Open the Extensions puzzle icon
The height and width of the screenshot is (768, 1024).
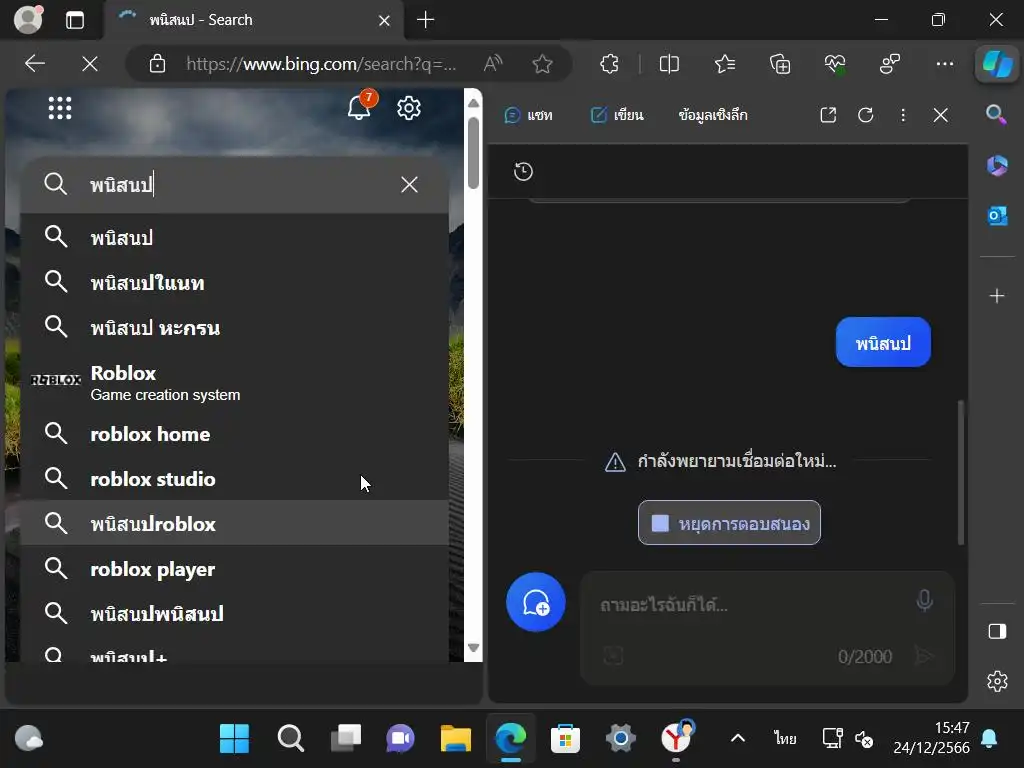coord(609,64)
